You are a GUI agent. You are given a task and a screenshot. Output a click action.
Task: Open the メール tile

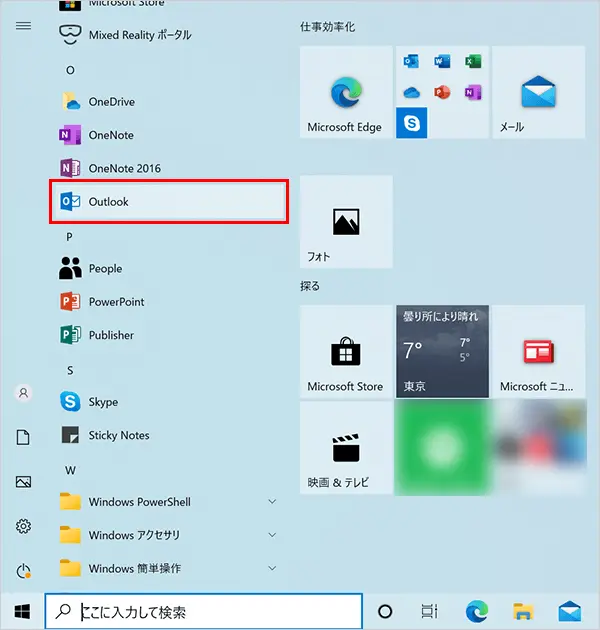coord(539,92)
